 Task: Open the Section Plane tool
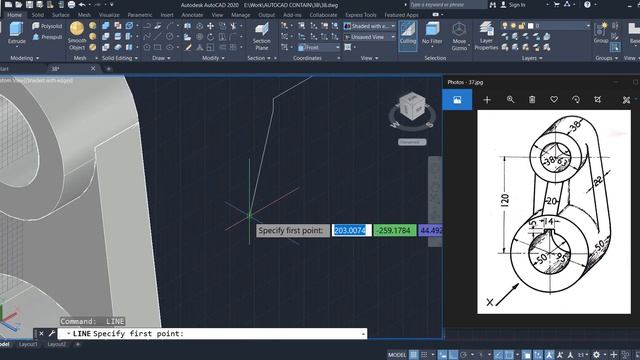click(x=262, y=36)
